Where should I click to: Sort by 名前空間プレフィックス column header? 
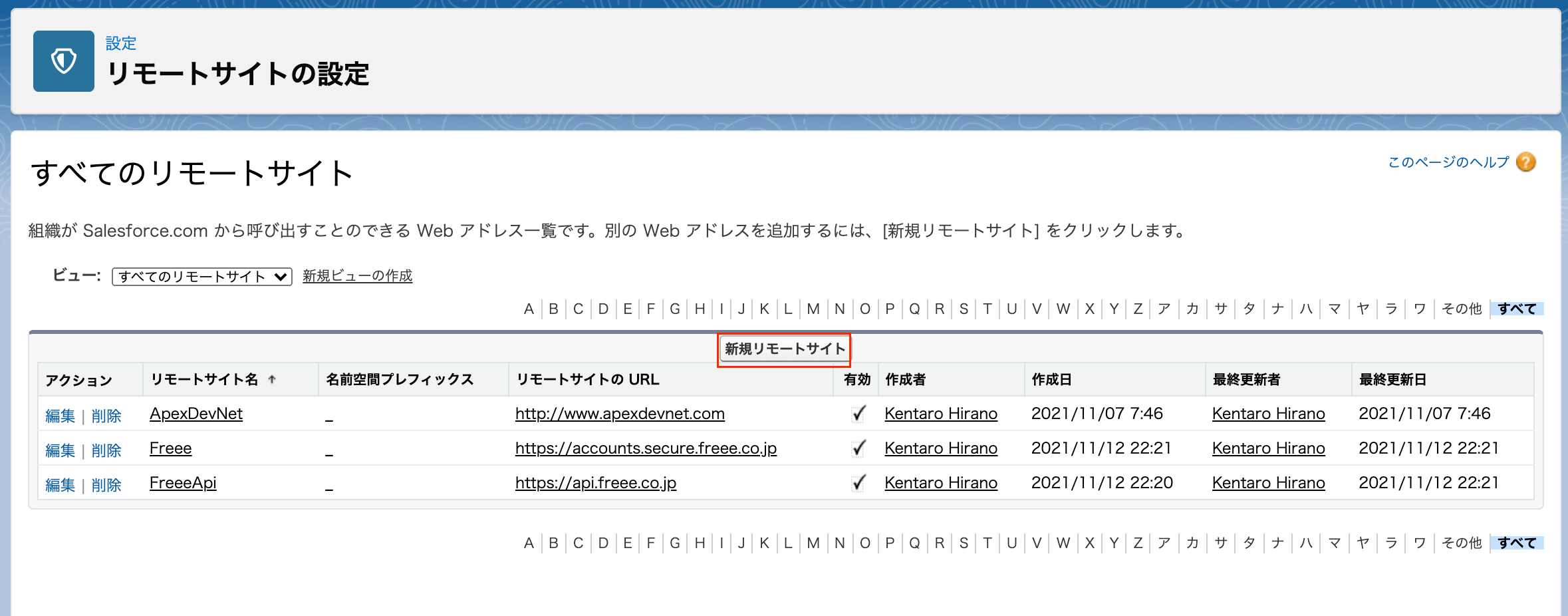point(400,380)
